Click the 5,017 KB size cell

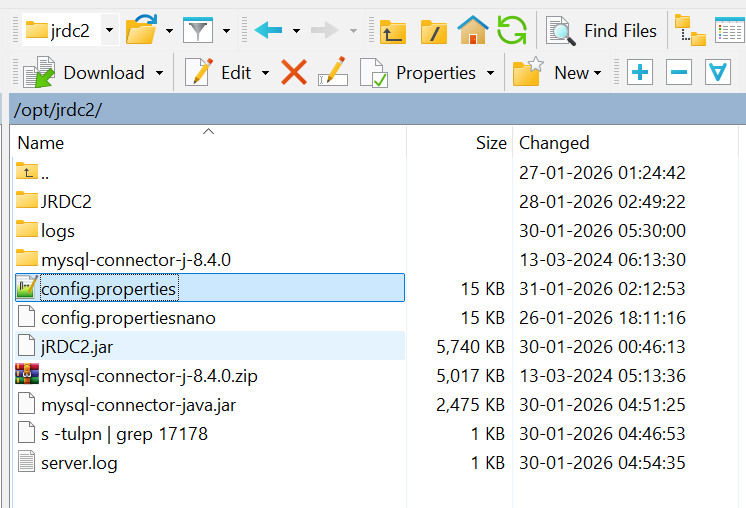[x=470, y=376]
